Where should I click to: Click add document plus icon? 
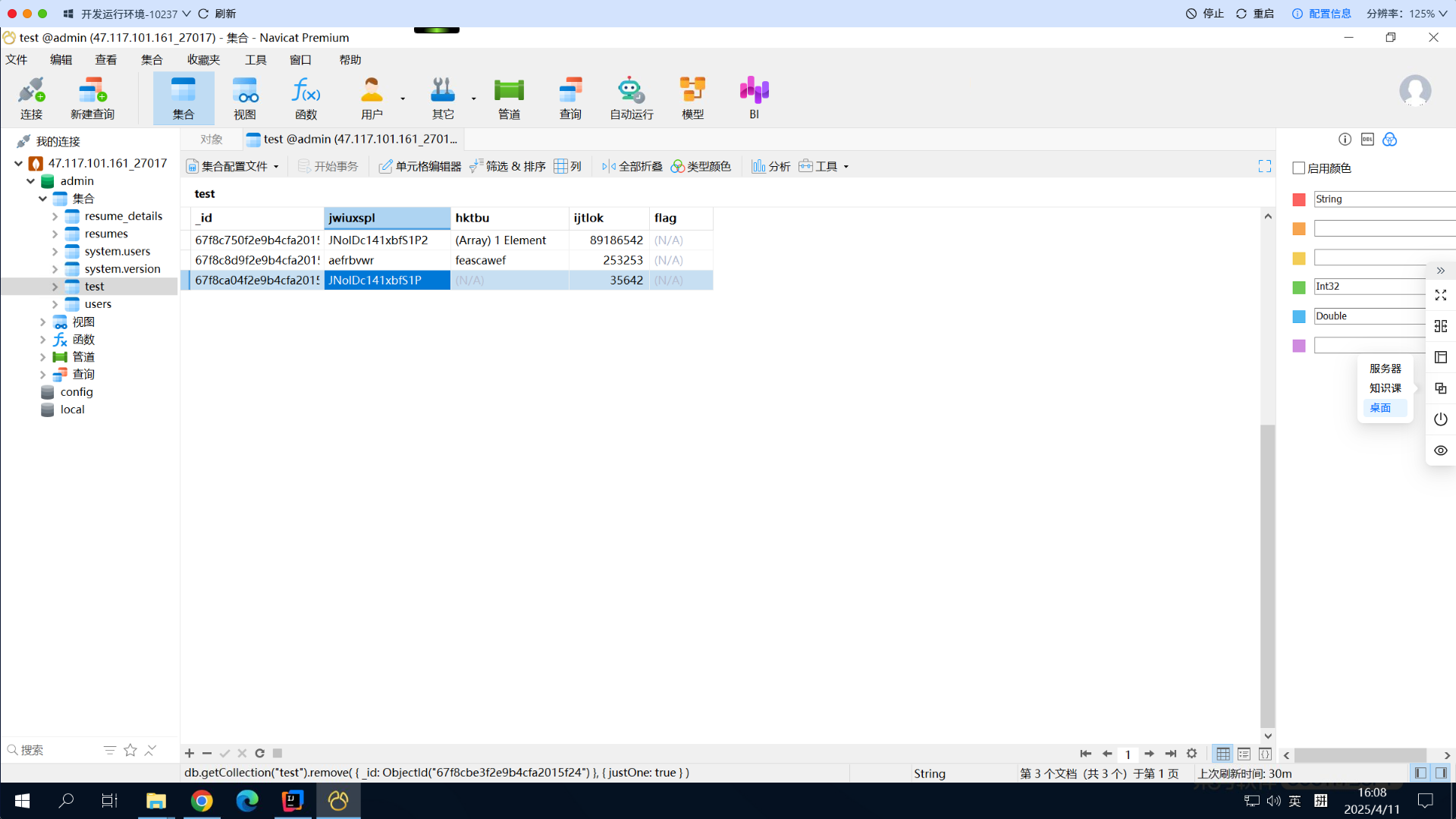pos(190,753)
